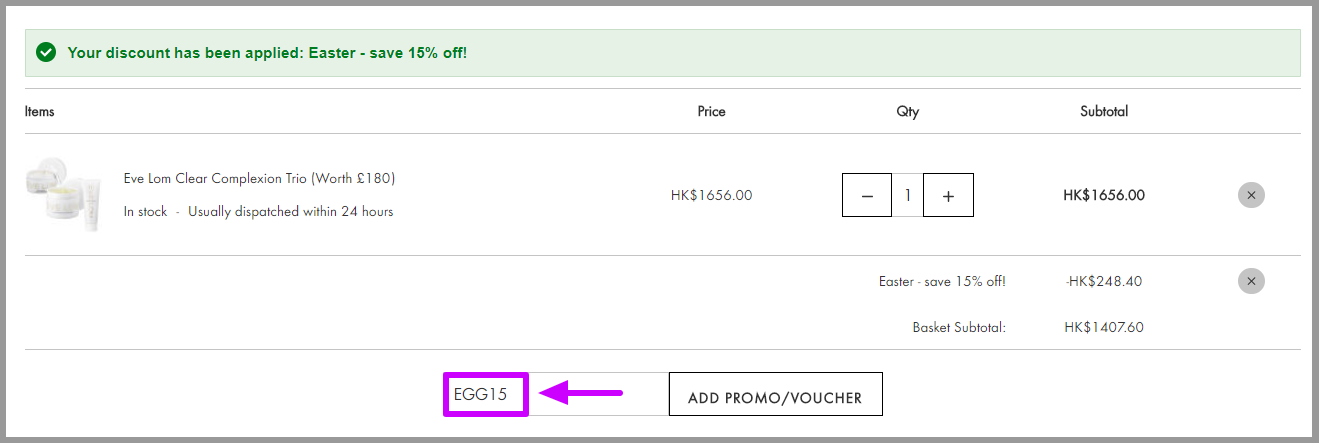Screen dimensions: 1319x443
Task: Focus the promo code field containing EGG15
Action: coord(555,394)
